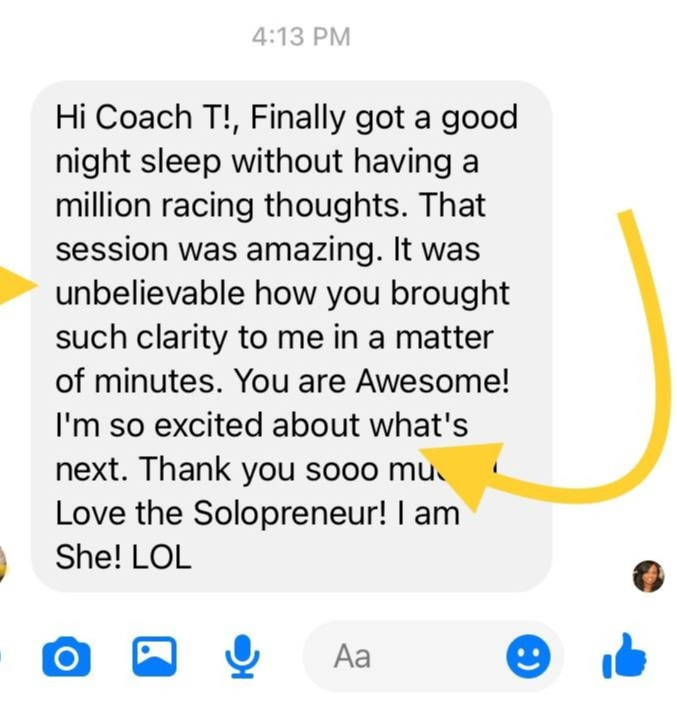Click the read-receipt avatar beside the message
This screenshot has height=709, width=677.
[649, 576]
